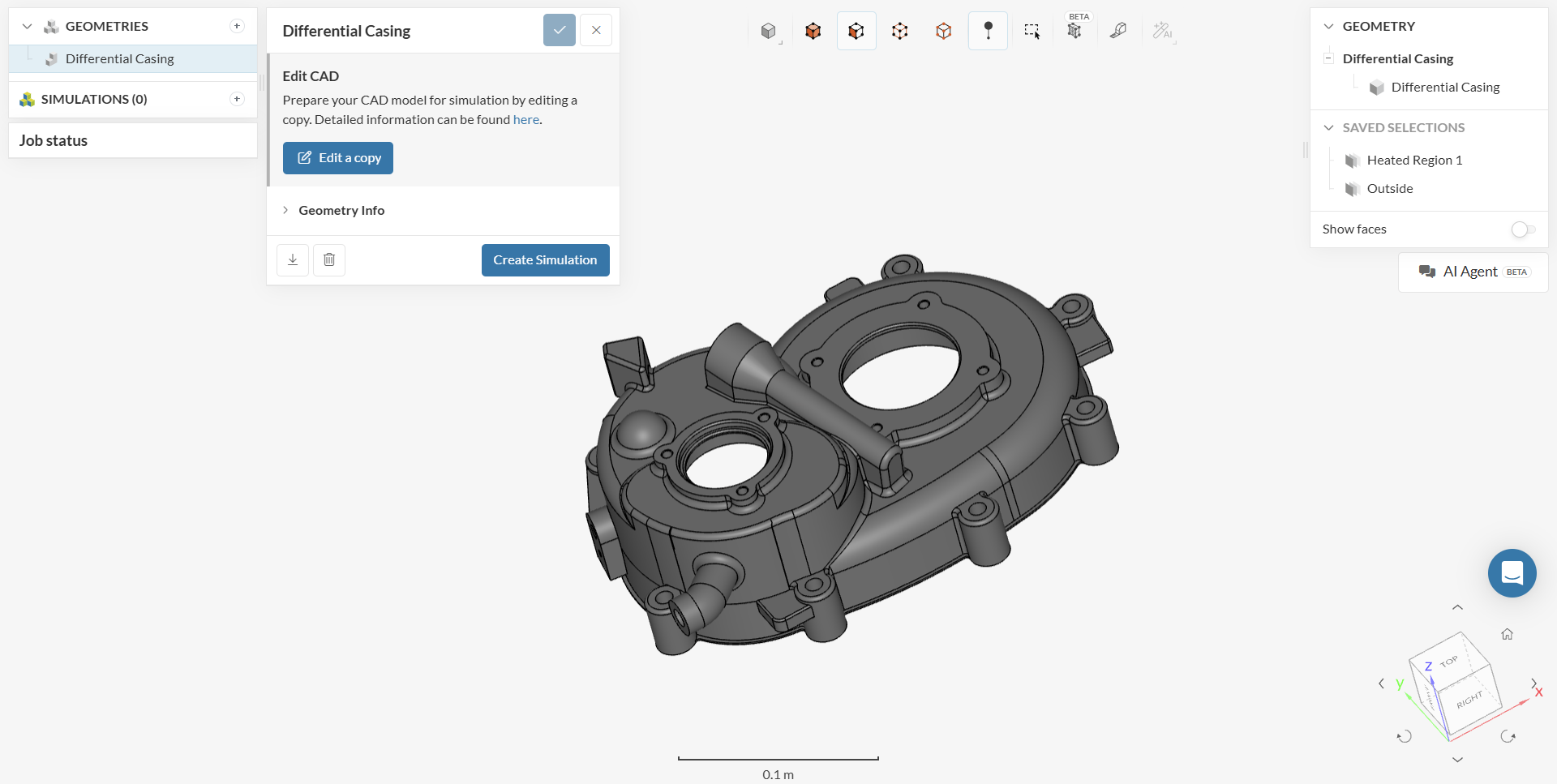
Task: Click the TOP face of orientation cube
Action: (x=1448, y=662)
